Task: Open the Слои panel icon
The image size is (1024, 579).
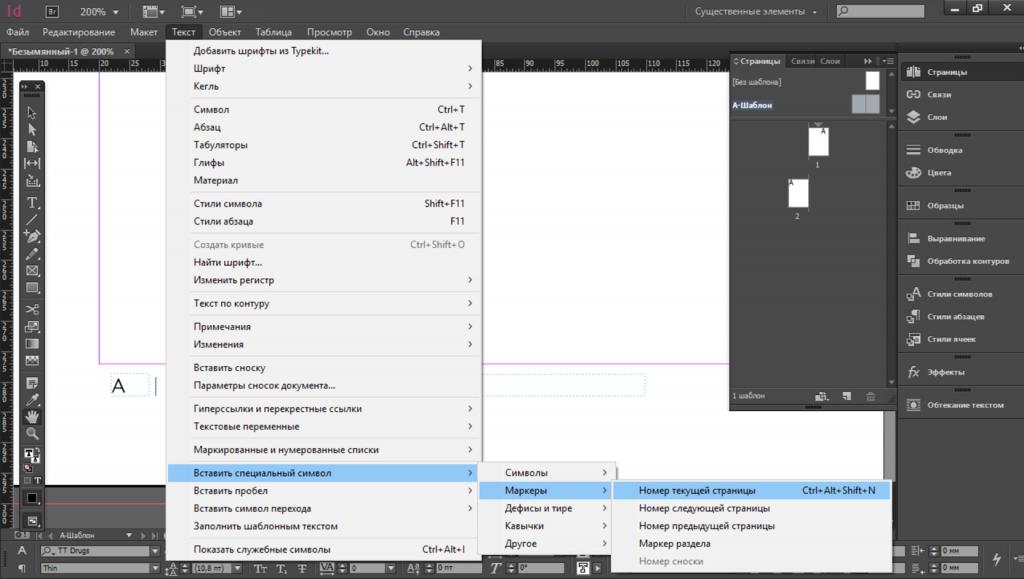Action: pos(937,117)
